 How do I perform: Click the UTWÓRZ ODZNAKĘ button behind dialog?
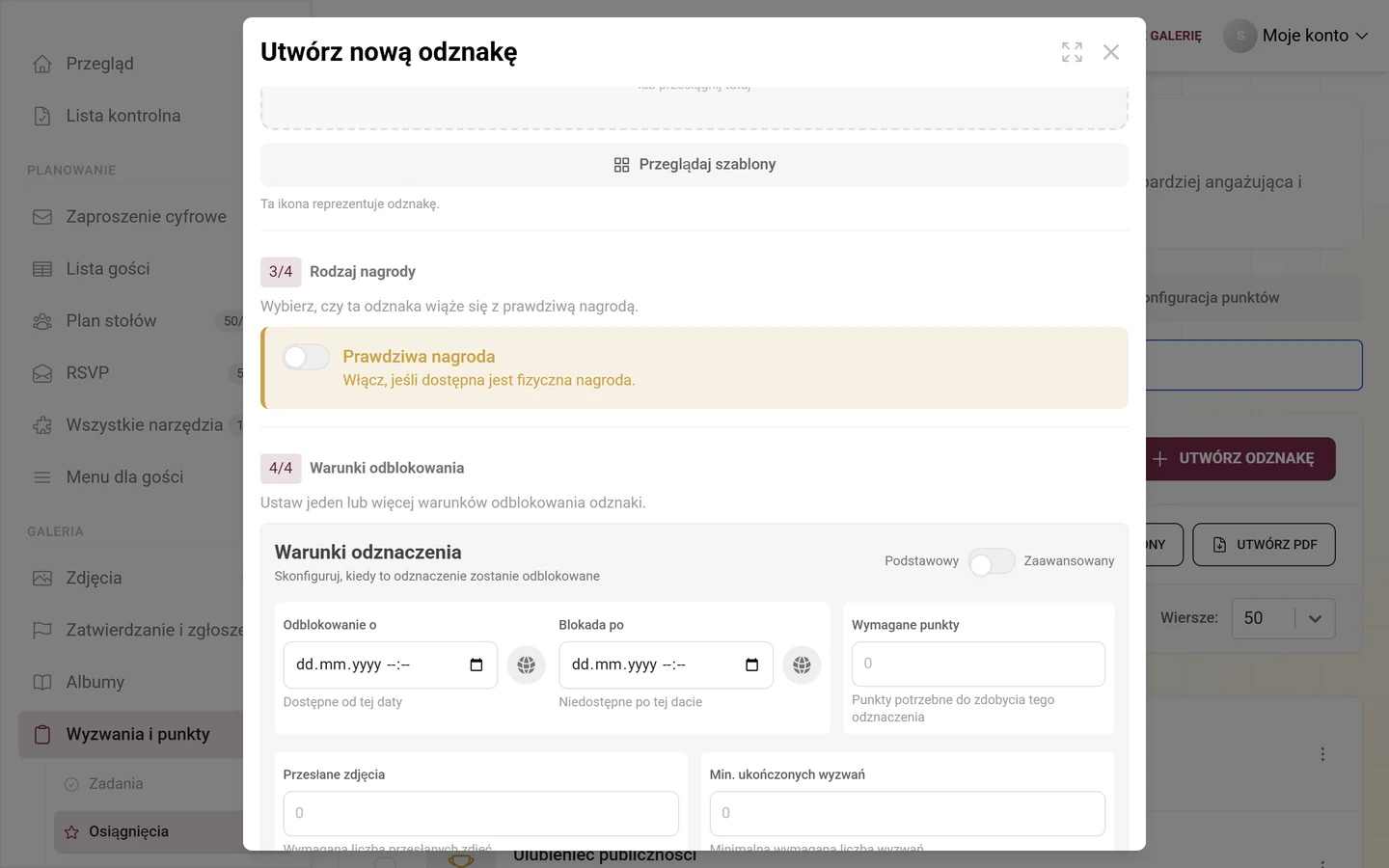[x=1239, y=459]
